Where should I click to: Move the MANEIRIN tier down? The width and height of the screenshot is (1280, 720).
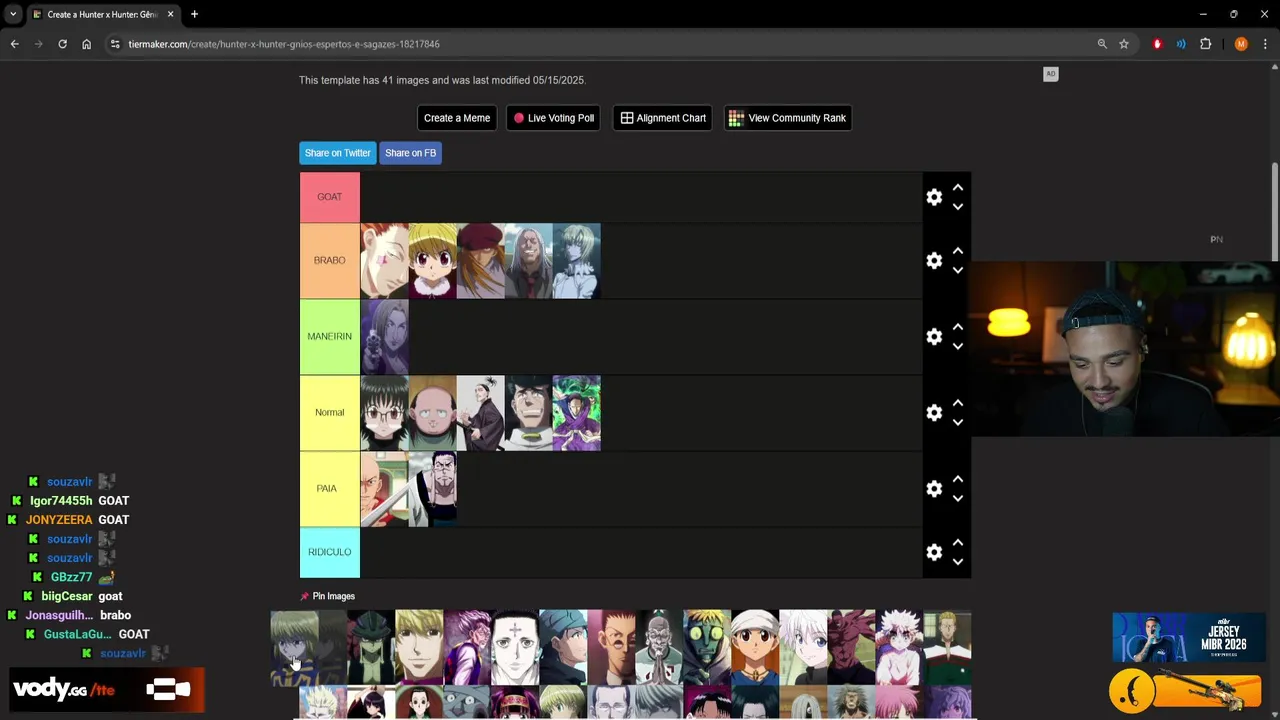(x=958, y=347)
